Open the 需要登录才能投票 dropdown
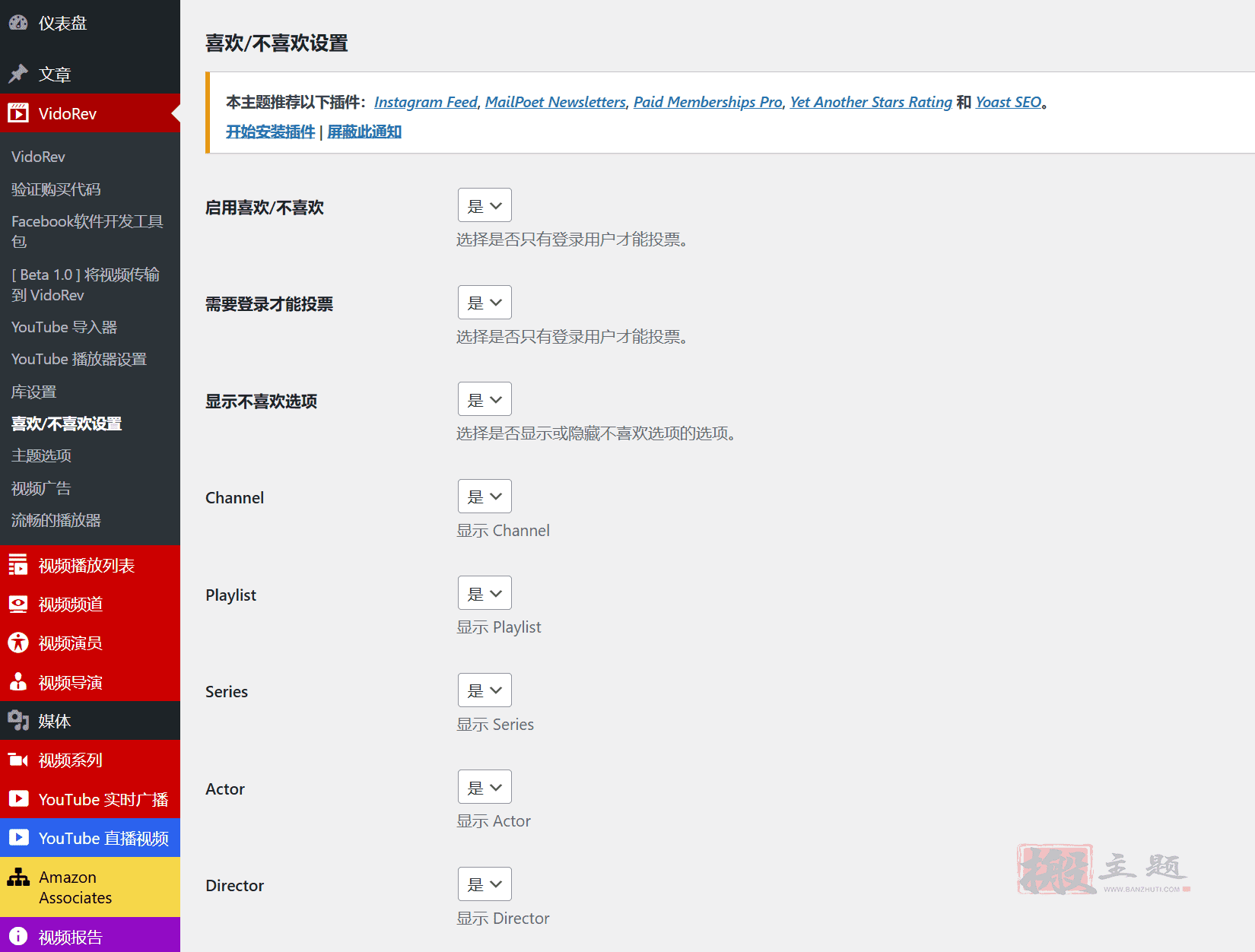The width and height of the screenshot is (1255, 952). tap(485, 303)
